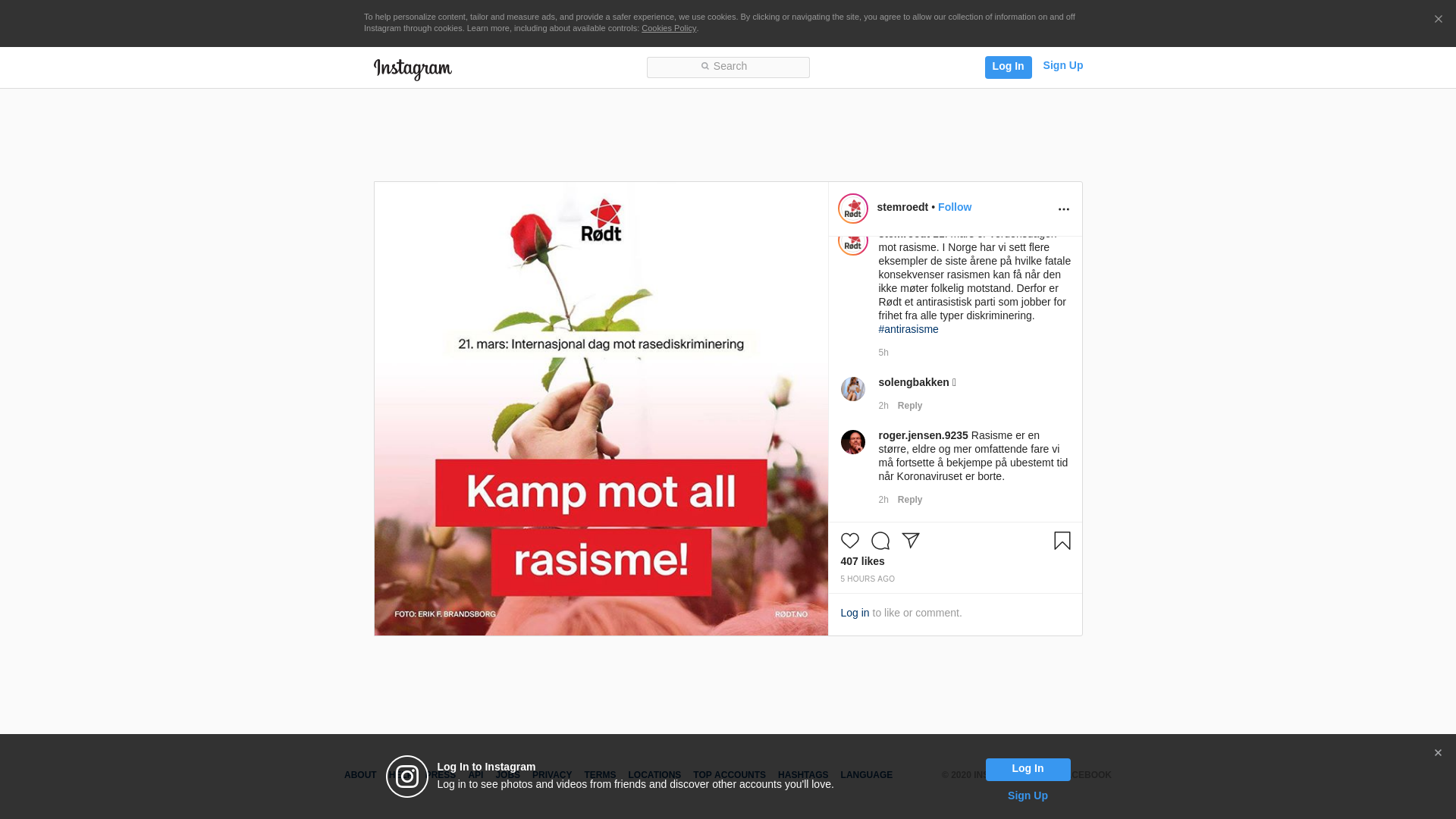Screen dimensions: 1456x819
Task: Open the LANGUAGE footer option
Action: (x=866, y=775)
